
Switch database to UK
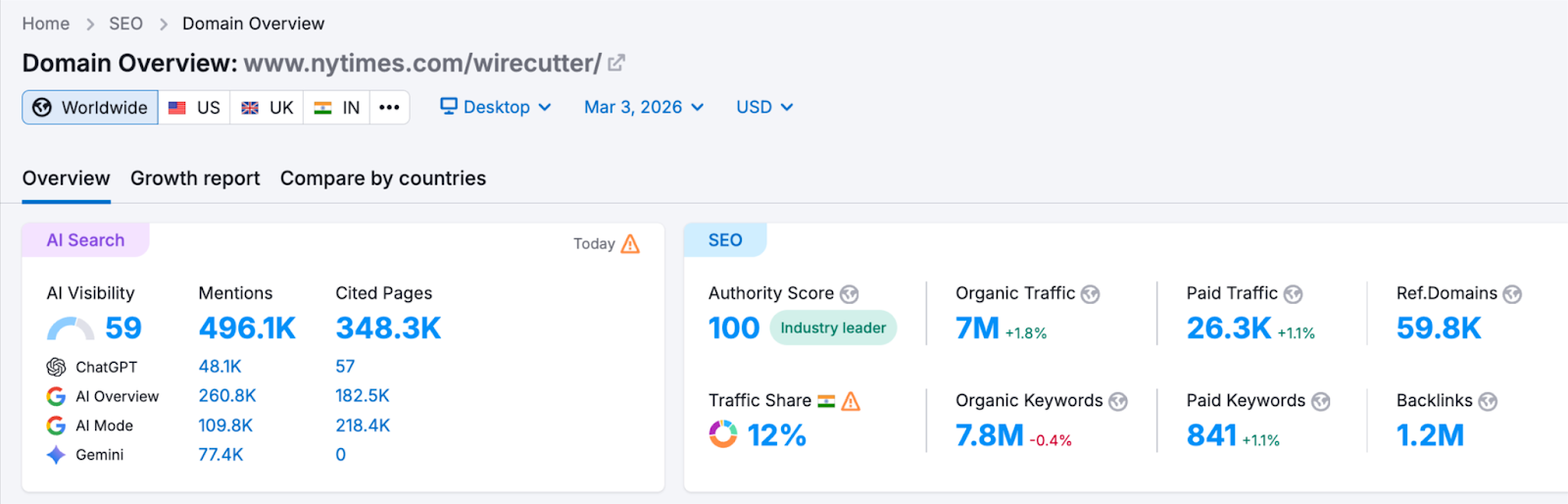[x=267, y=108]
